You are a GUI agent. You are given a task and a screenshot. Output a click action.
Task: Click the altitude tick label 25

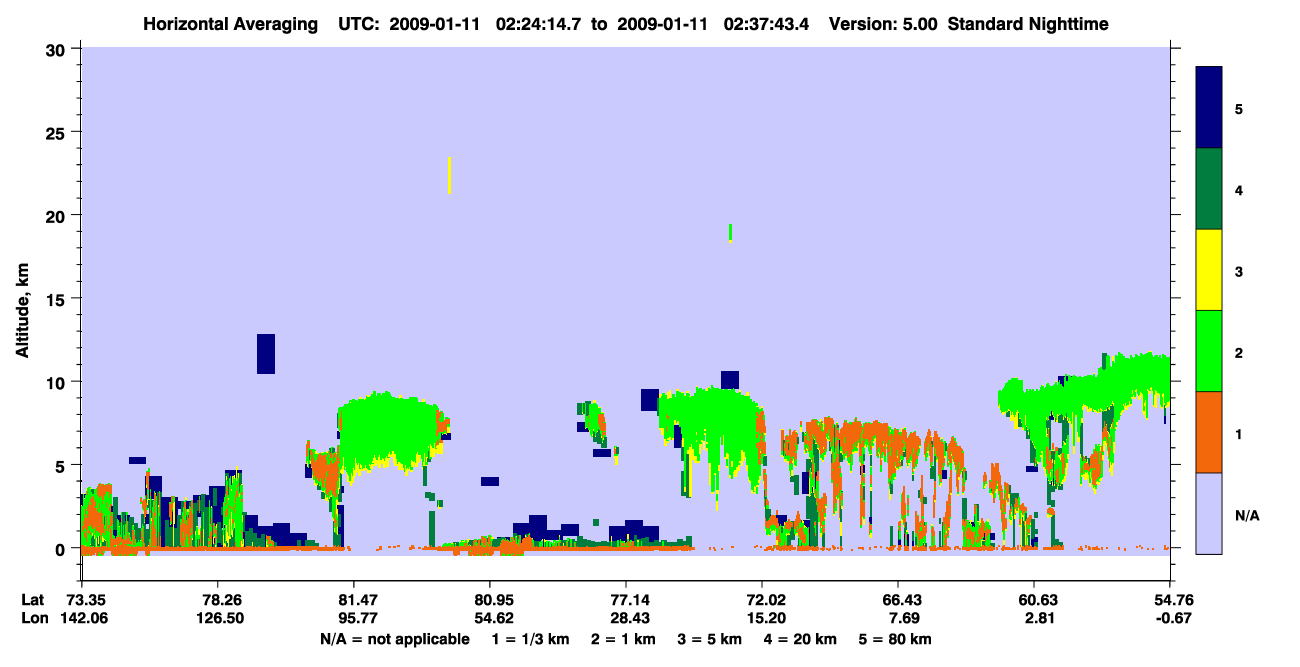[58, 132]
